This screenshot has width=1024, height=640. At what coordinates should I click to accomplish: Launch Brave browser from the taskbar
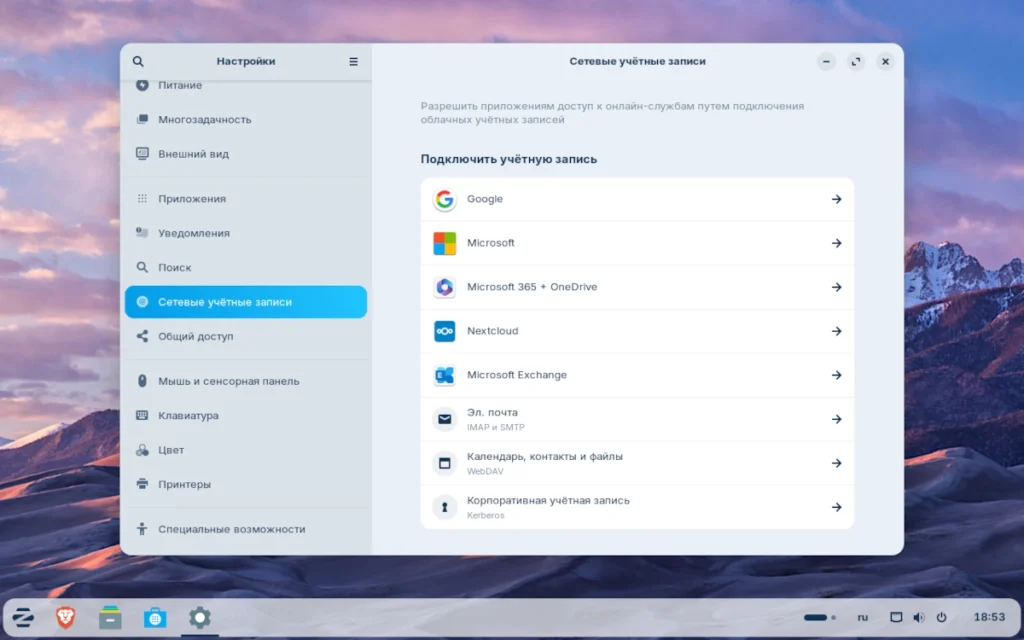(65, 617)
